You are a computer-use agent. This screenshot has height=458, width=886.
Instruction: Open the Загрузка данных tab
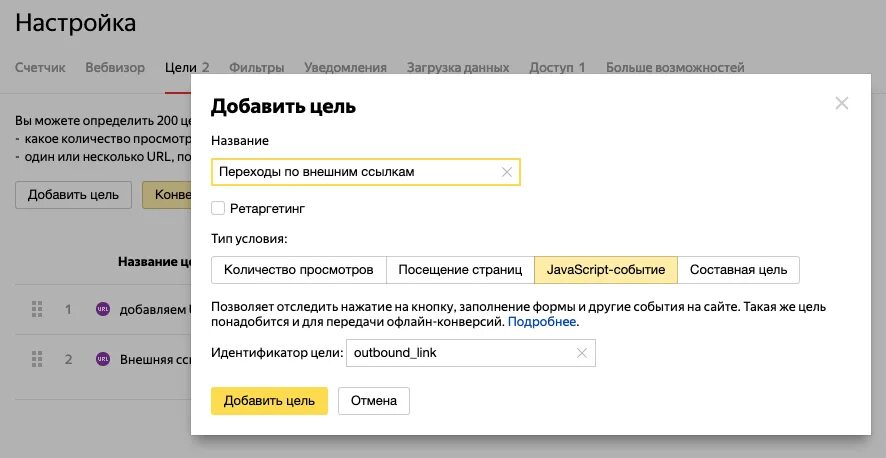click(x=458, y=68)
